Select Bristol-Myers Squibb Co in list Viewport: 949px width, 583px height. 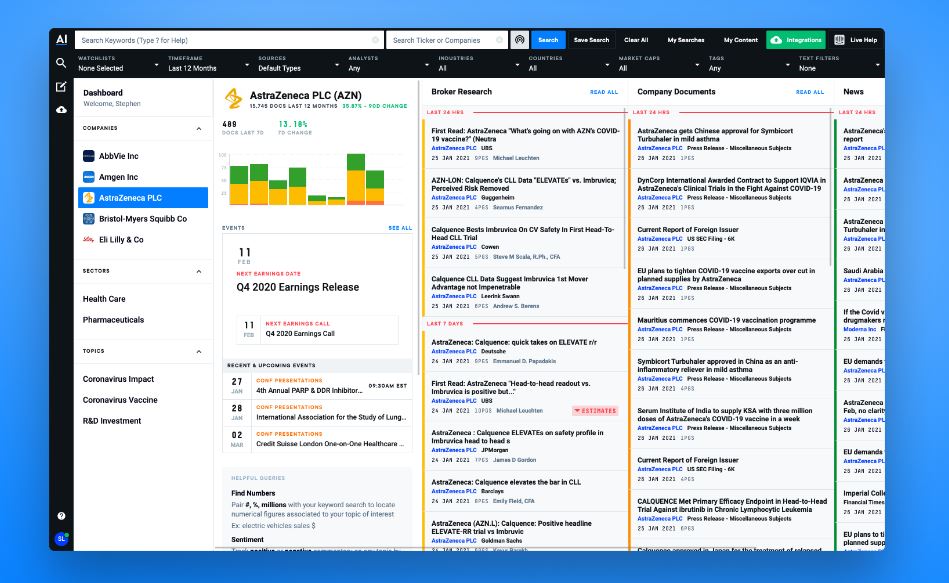(143, 219)
